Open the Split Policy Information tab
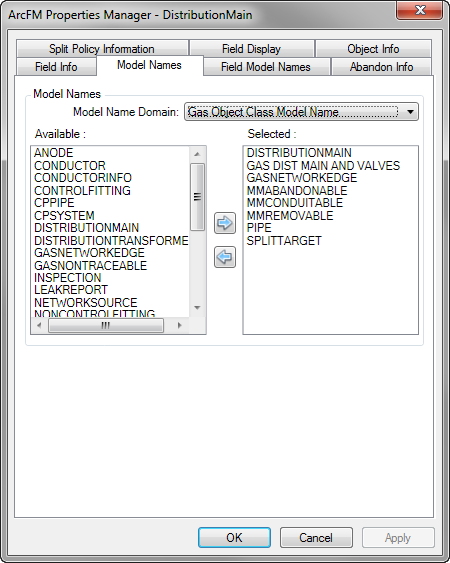Viewport: 450px width, 563px height. [102, 48]
